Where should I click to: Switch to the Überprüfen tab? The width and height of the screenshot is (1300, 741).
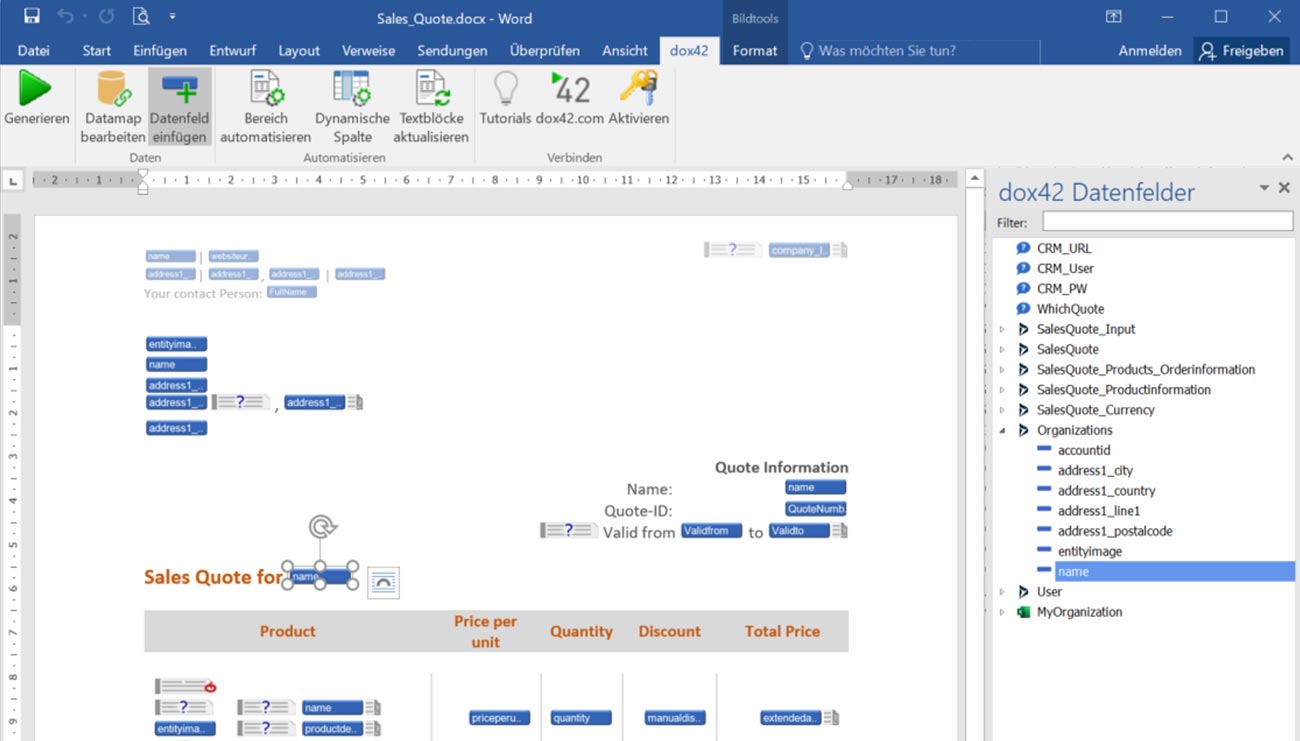pos(546,50)
